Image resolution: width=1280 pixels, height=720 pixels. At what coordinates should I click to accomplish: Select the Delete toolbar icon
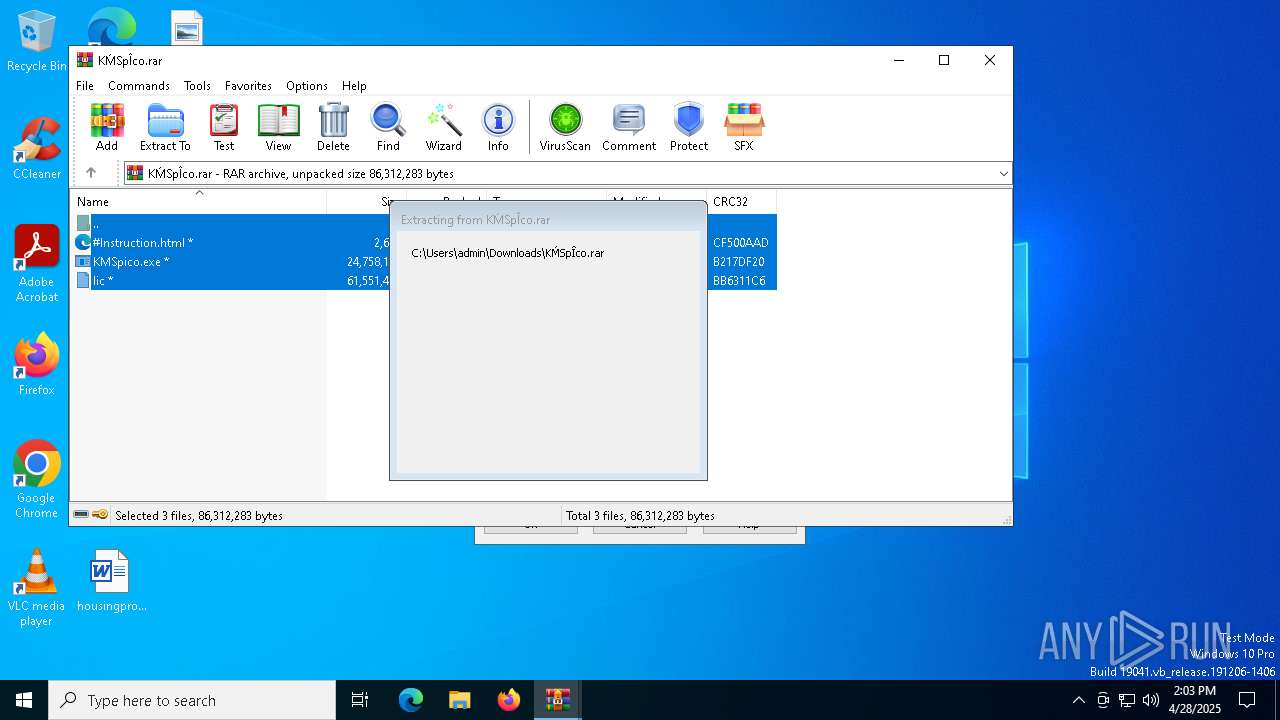tap(333, 127)
